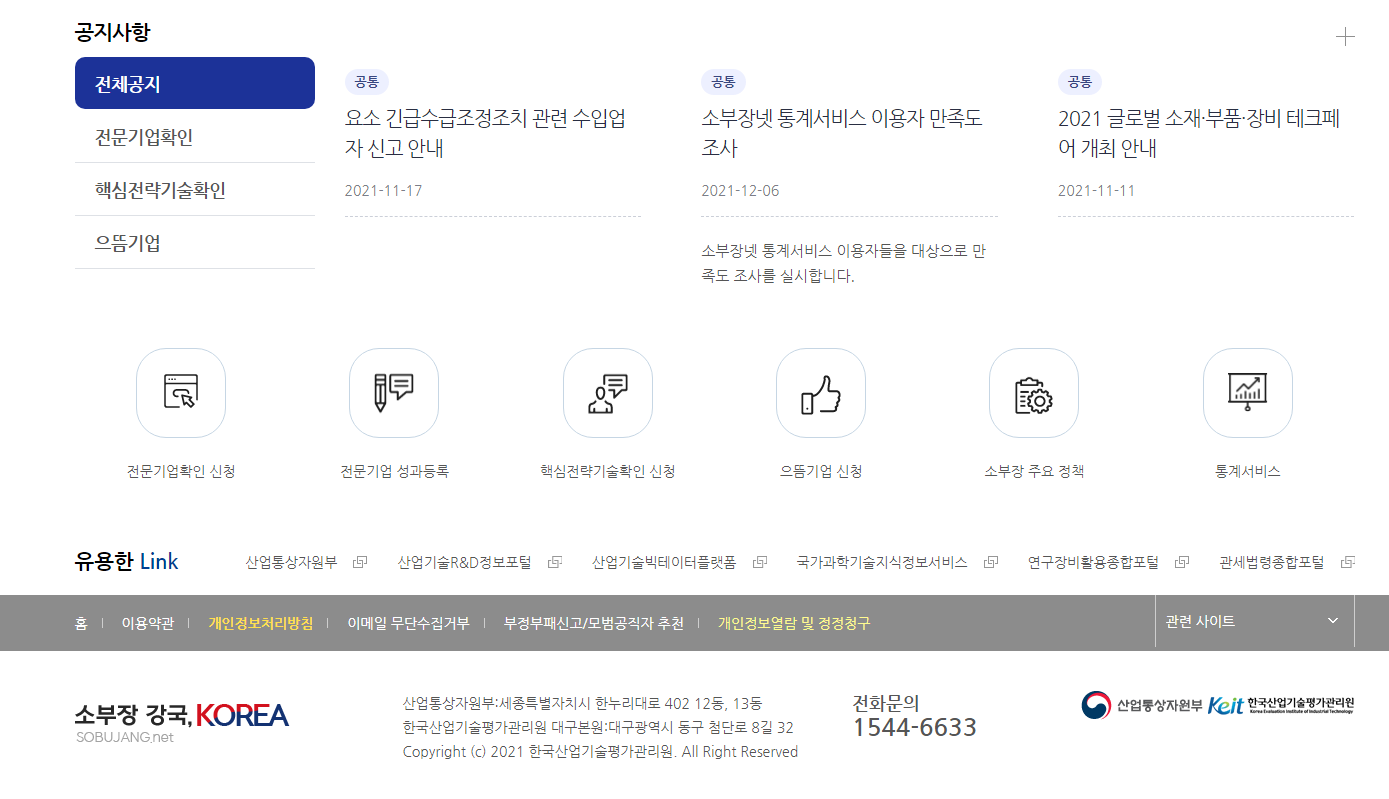
Task: Click the 통계서비스 label
Action: click(1248, 471)
